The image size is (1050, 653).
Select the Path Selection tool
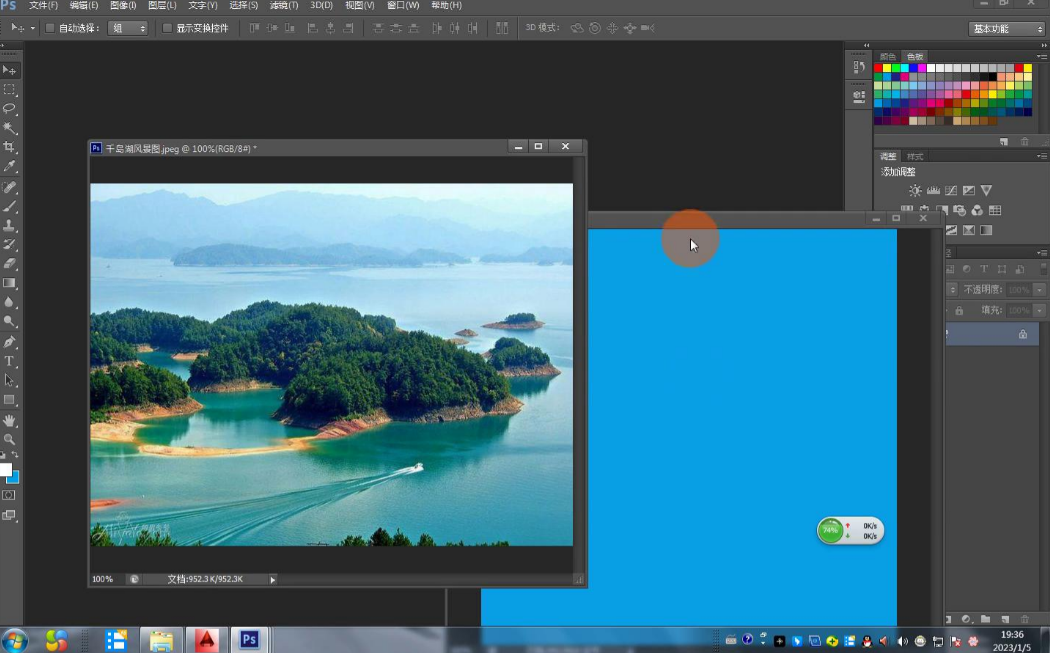click(x=9, y=380)
